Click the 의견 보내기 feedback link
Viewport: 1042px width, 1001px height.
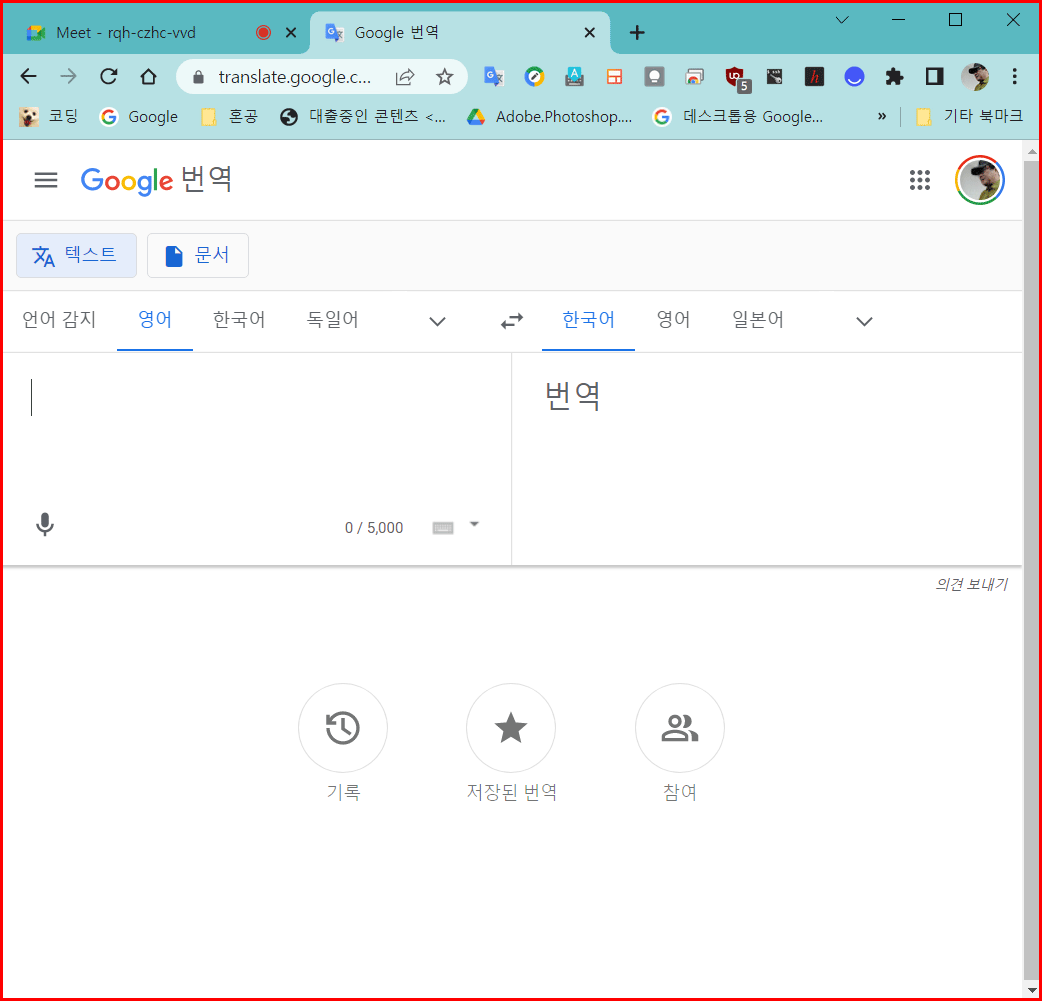(x=971, y=584)
